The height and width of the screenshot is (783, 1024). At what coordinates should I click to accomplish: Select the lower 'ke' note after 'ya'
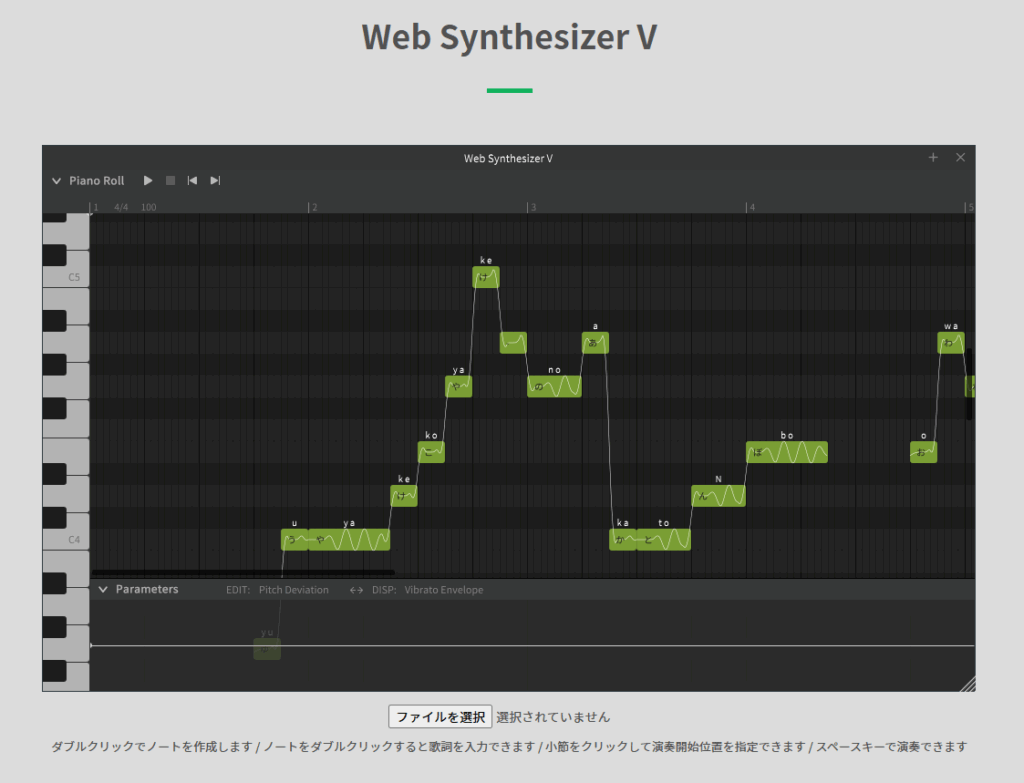click(404, 496)
